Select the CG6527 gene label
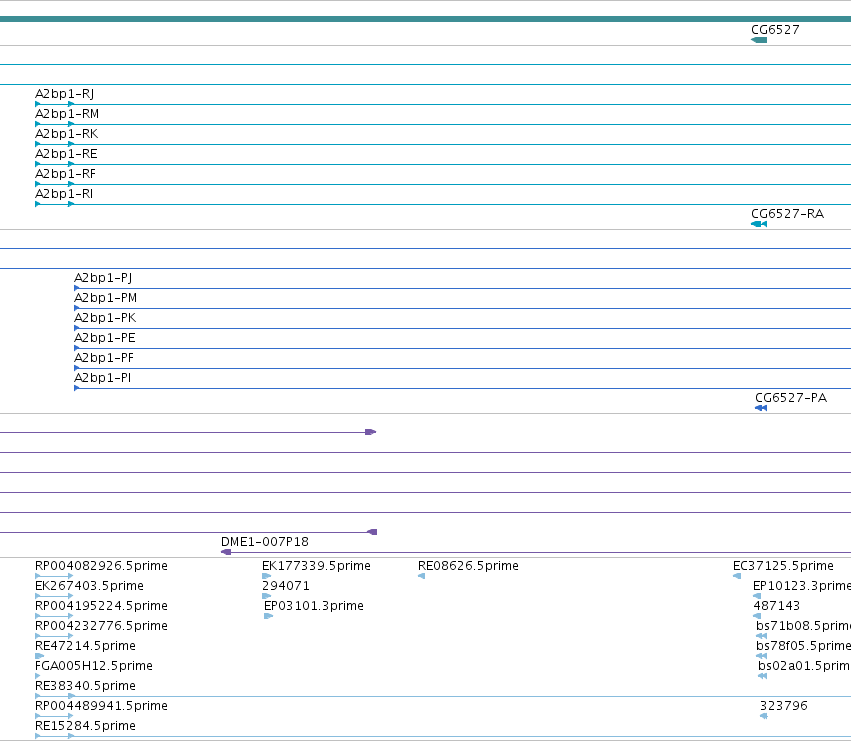851x741 pixels. click(x=775, y=30)
